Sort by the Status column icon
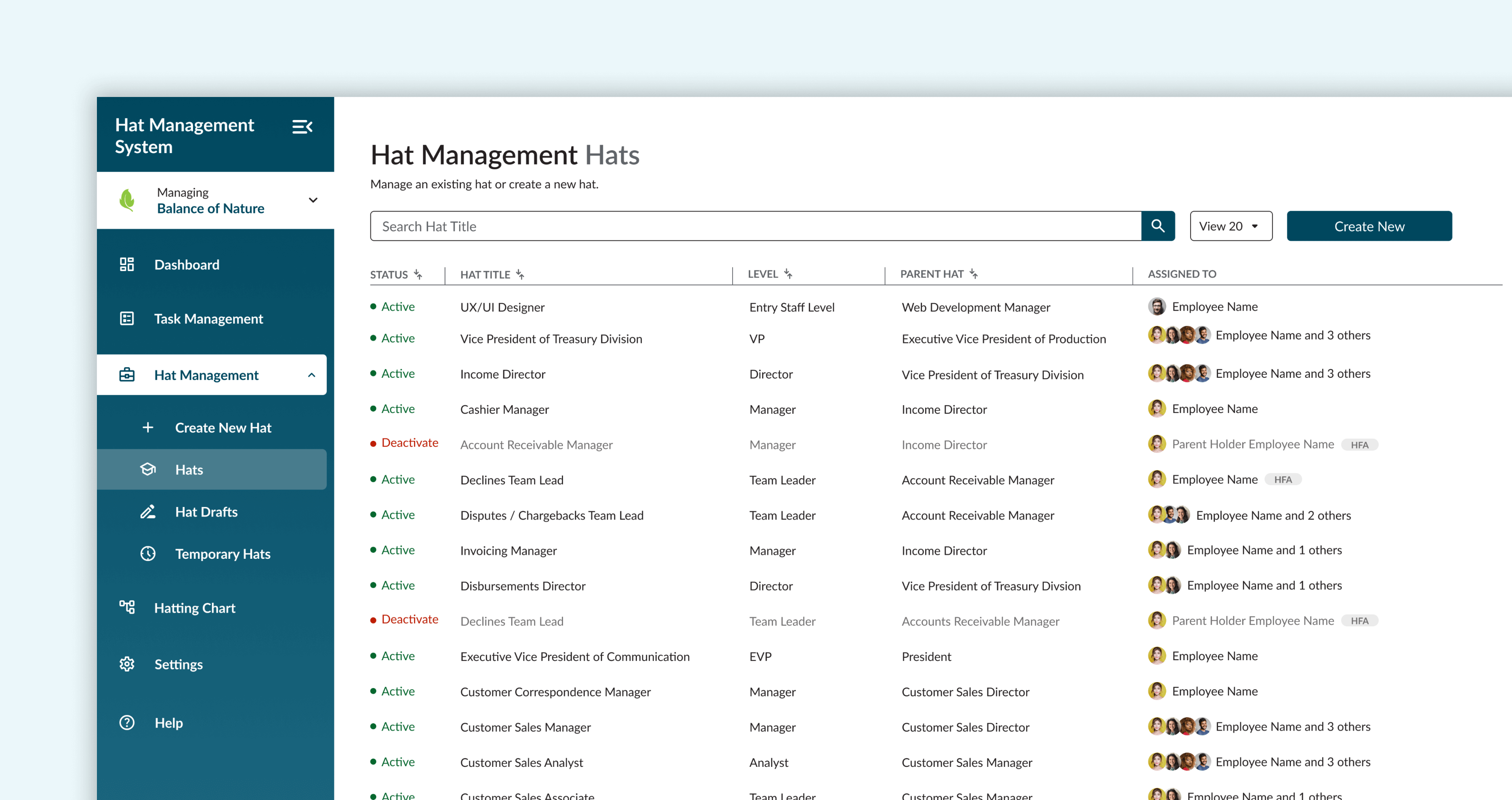The image size is (1512, 800). pyautogui.click(x=418, y=274)
